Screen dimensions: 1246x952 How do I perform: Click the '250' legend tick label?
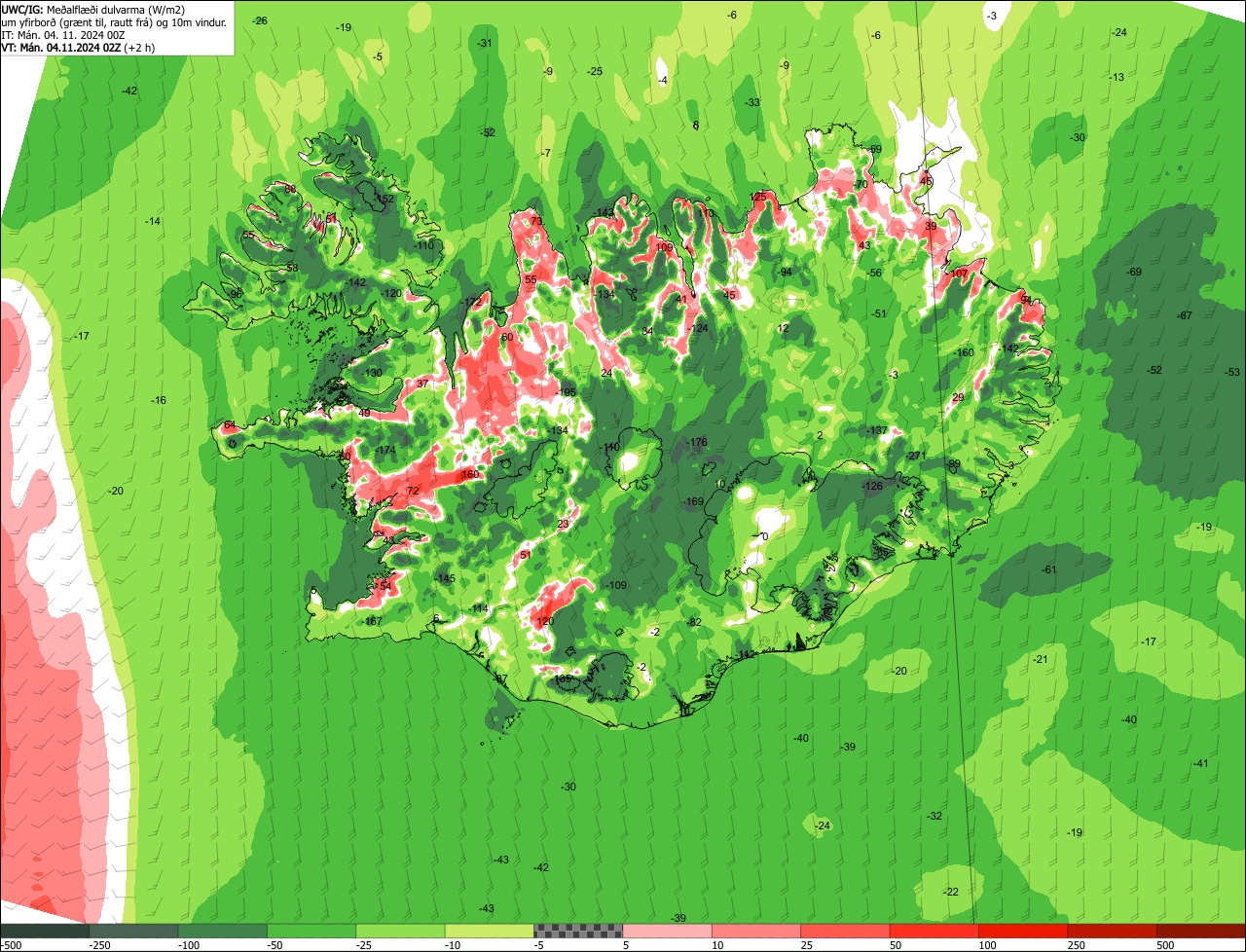1077,945
